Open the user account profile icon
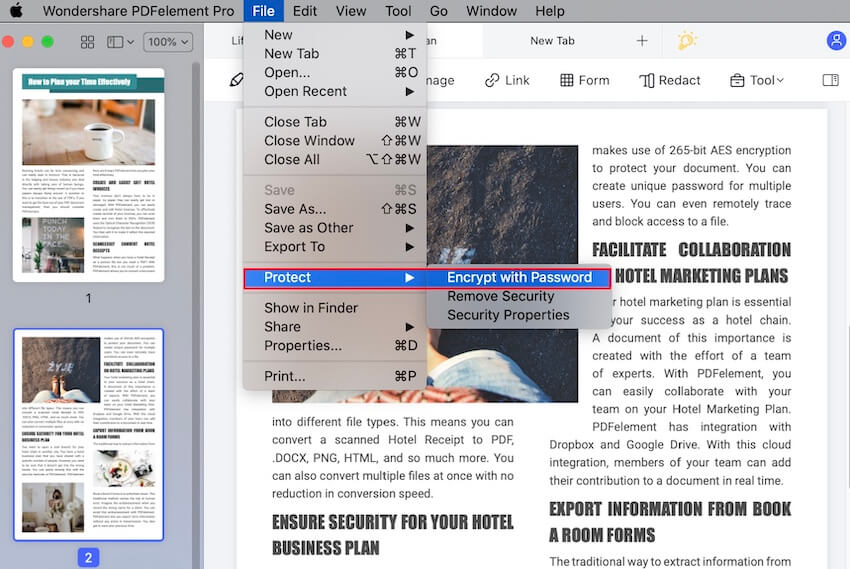The height and width of the screenshot is (569, 850). 836,40
